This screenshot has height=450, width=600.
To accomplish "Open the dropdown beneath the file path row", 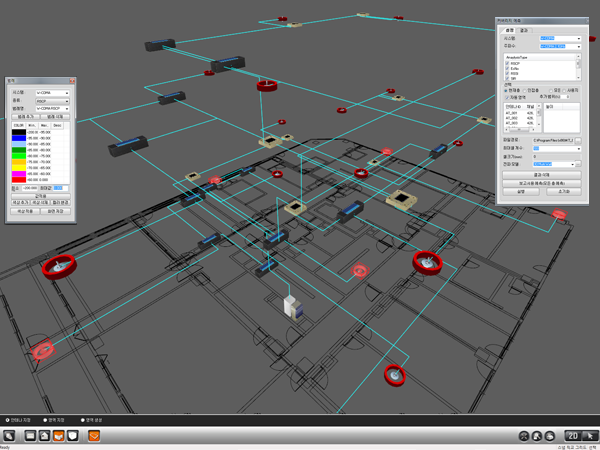I will 557,148.
